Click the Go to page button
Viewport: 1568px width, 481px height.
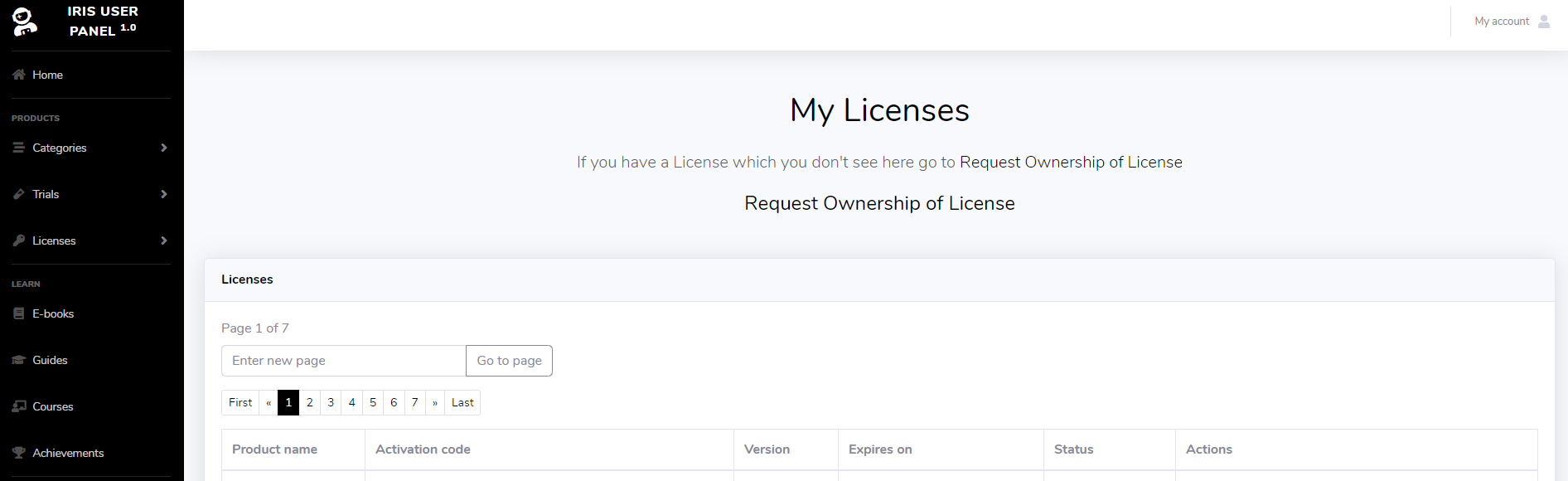click(509, 361)
